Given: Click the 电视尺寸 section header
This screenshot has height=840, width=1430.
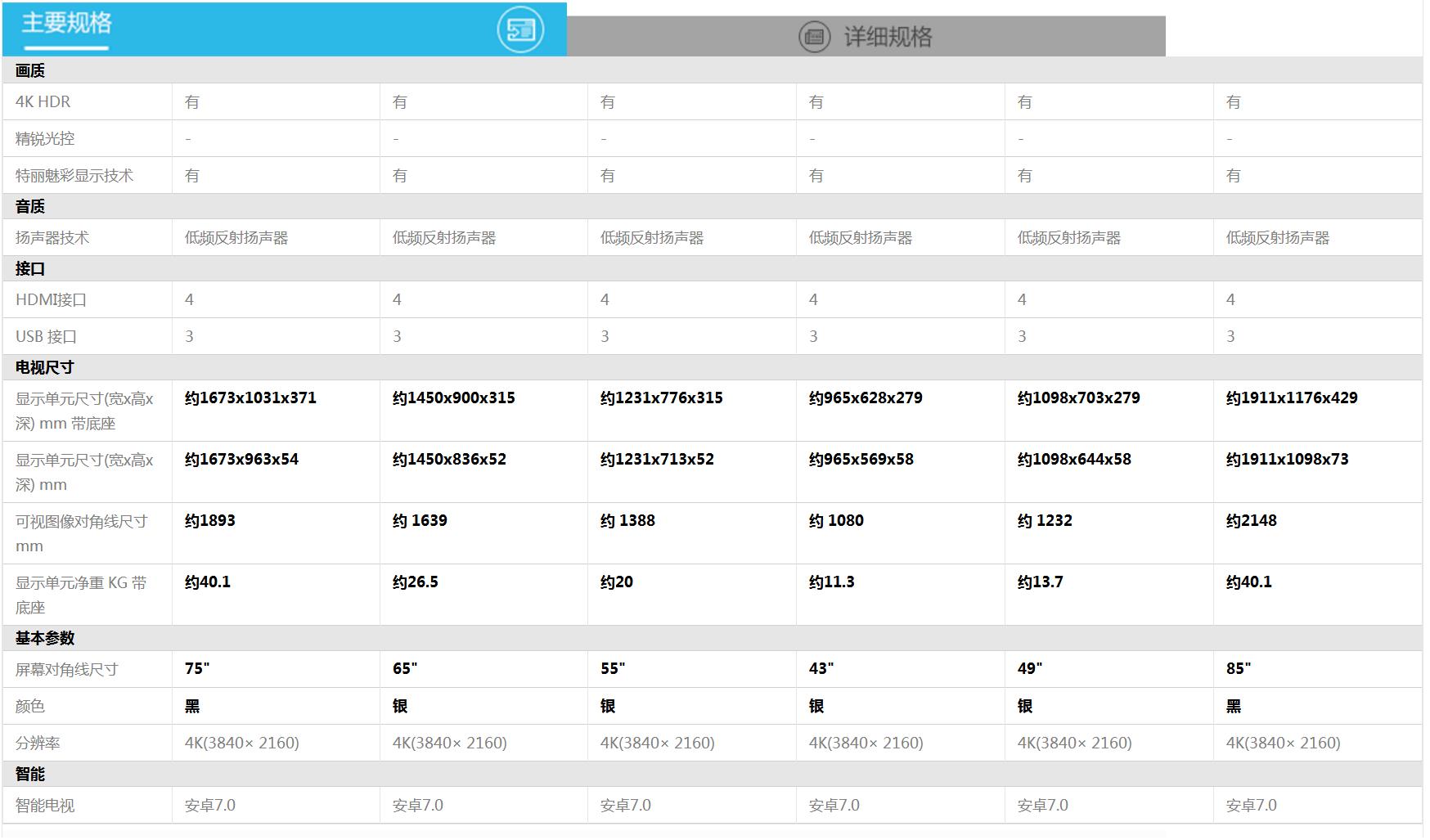Looking at the screenshot, I should pos(44,368).
